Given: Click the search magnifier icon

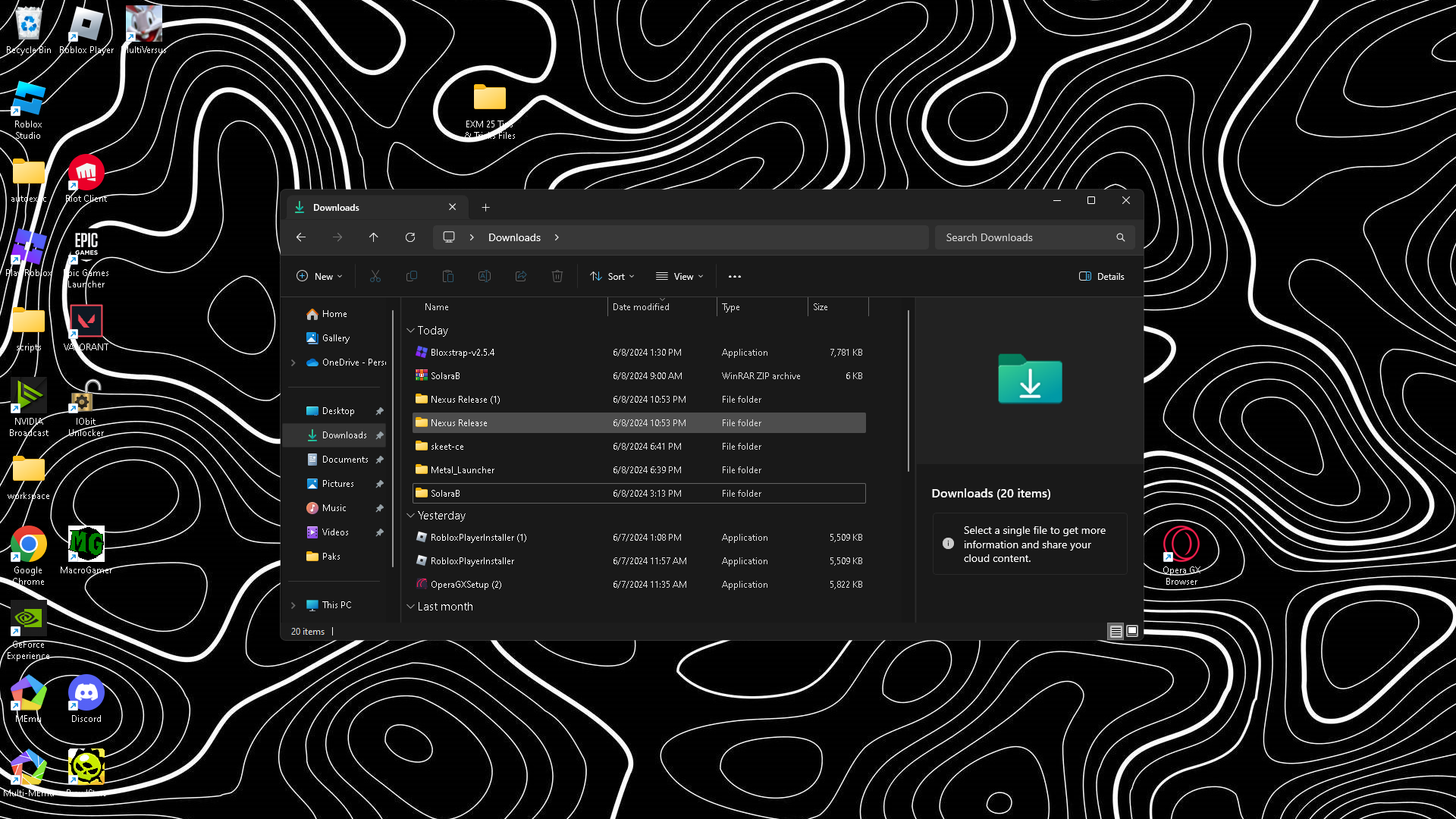Looking at the screenshot, I should coord(1120,237).
